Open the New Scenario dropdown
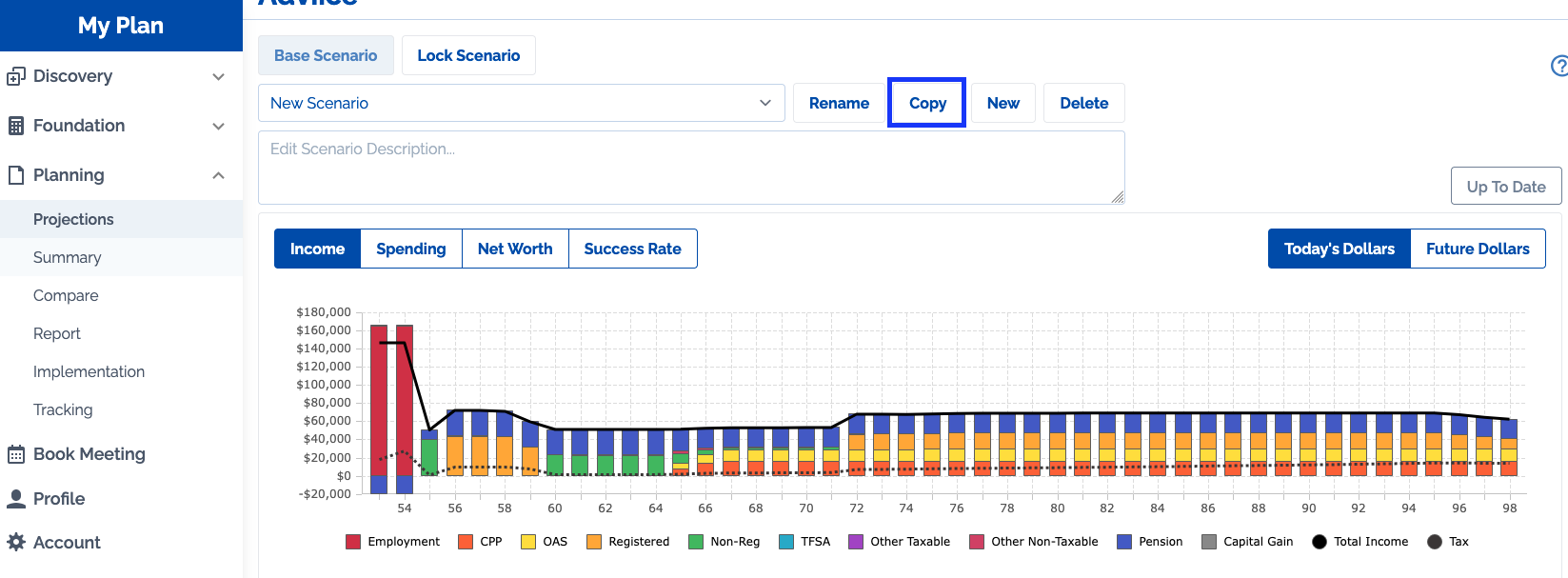This screenshot has width=1568, height=578. point(521,103)
